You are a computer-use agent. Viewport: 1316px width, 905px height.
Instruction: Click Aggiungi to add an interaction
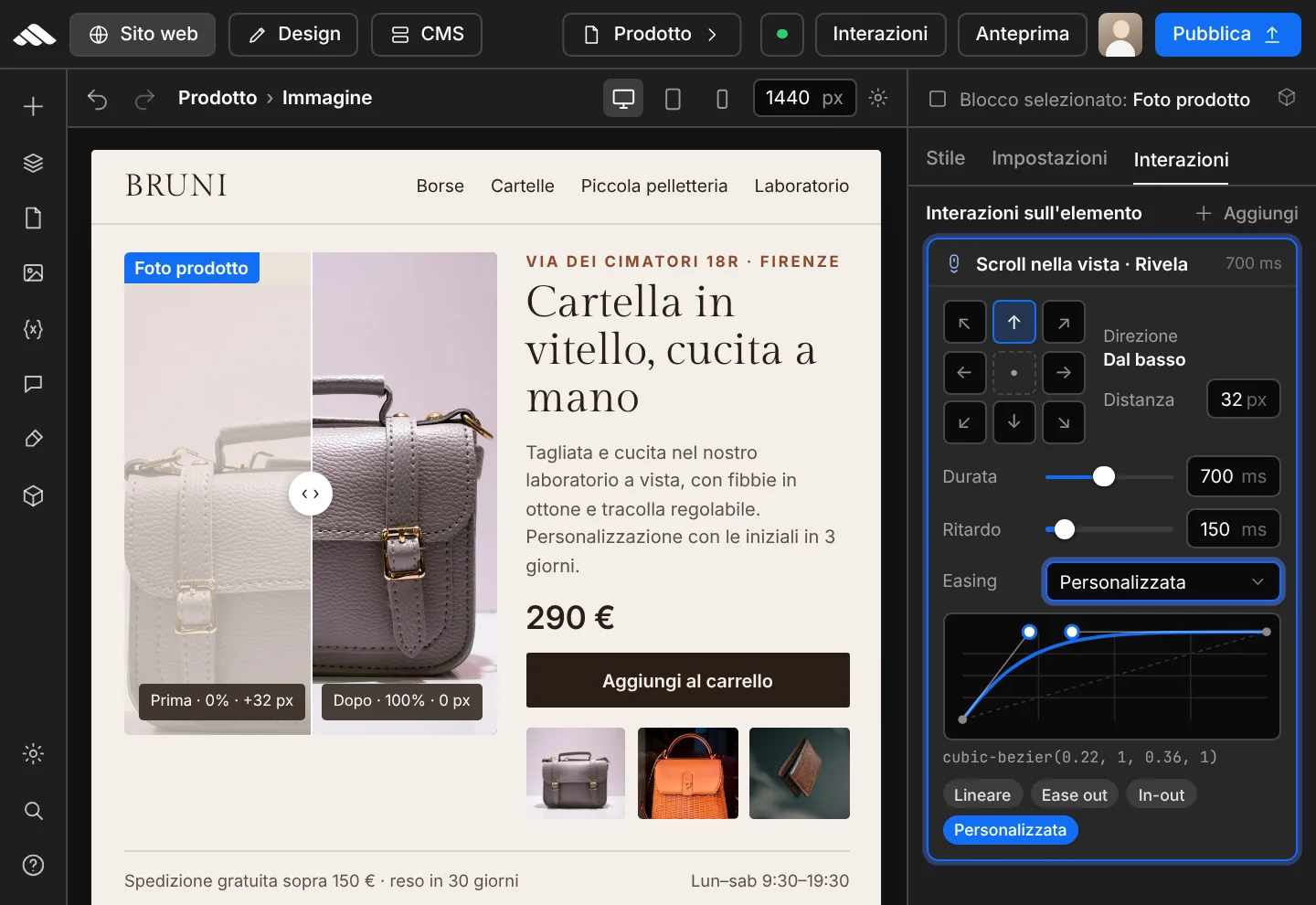[x=1247, y=213]
